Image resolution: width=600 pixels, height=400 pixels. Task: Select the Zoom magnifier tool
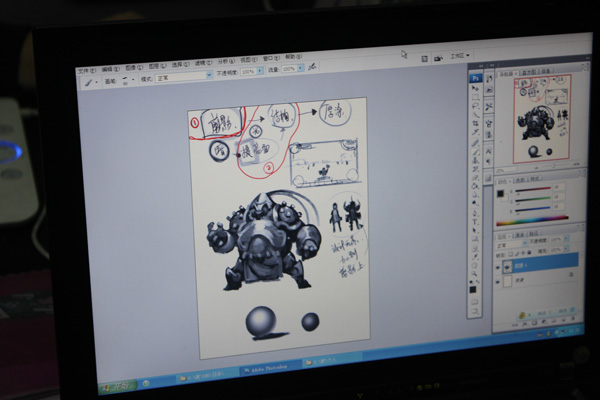pos(475,274)
